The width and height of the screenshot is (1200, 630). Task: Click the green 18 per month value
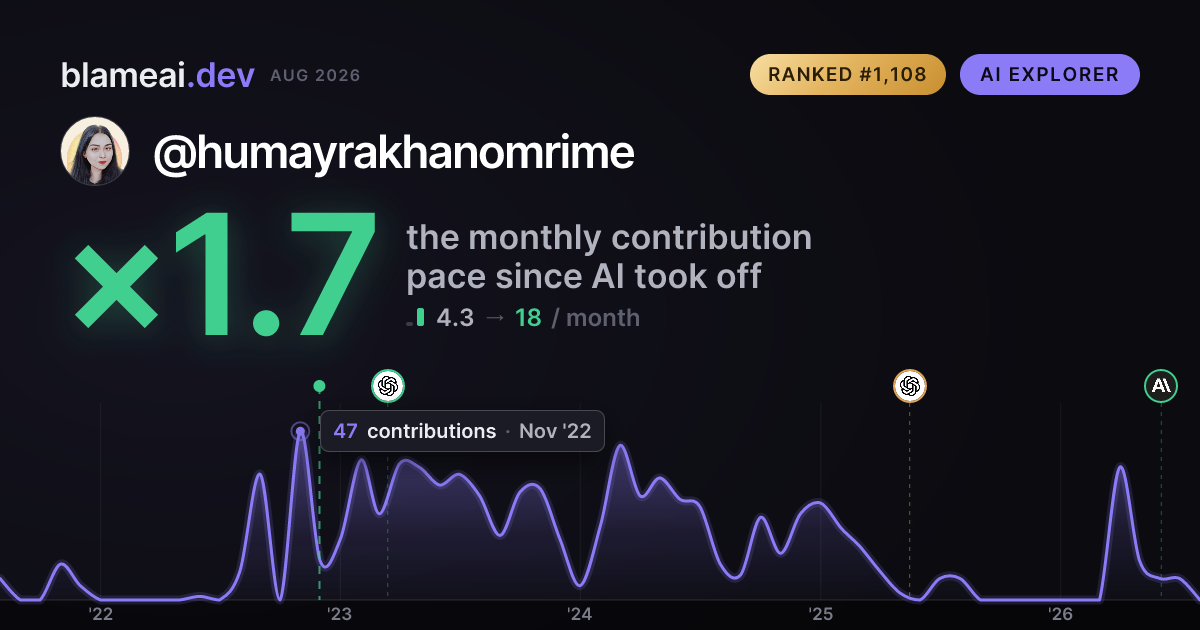528,318
